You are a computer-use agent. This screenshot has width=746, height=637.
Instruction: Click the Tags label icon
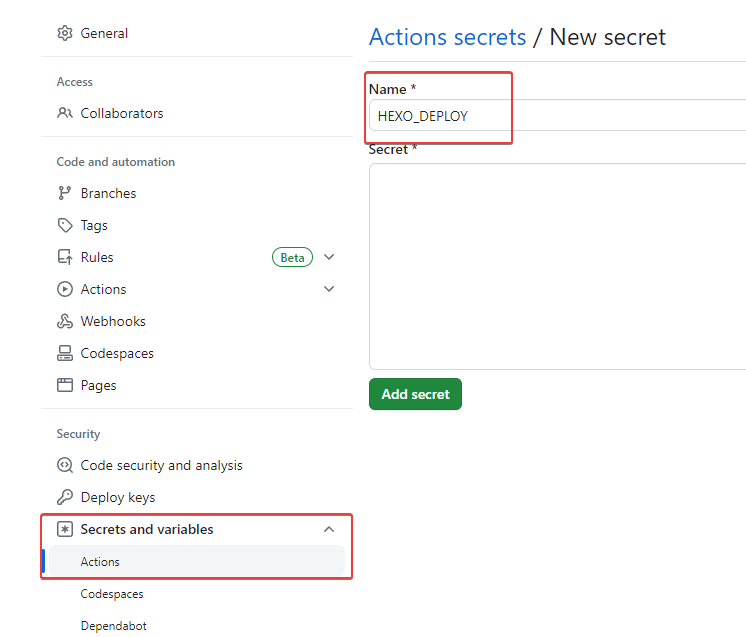click(x=65, y=225)
